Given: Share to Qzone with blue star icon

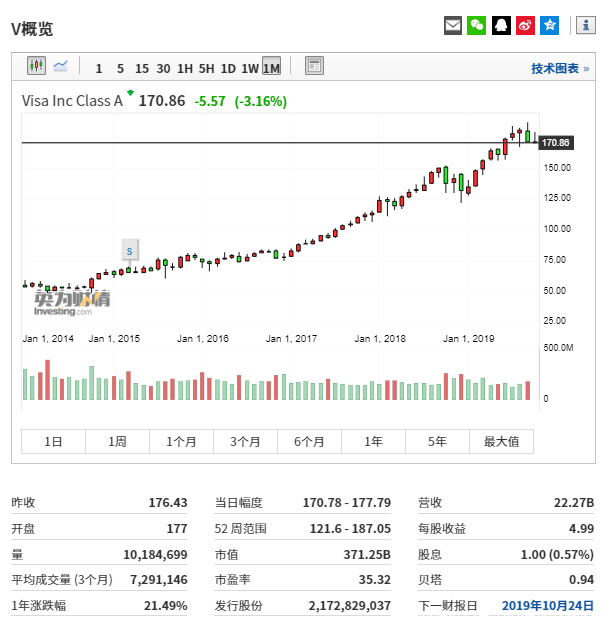Looking at the screenshot, I should 550,26.
